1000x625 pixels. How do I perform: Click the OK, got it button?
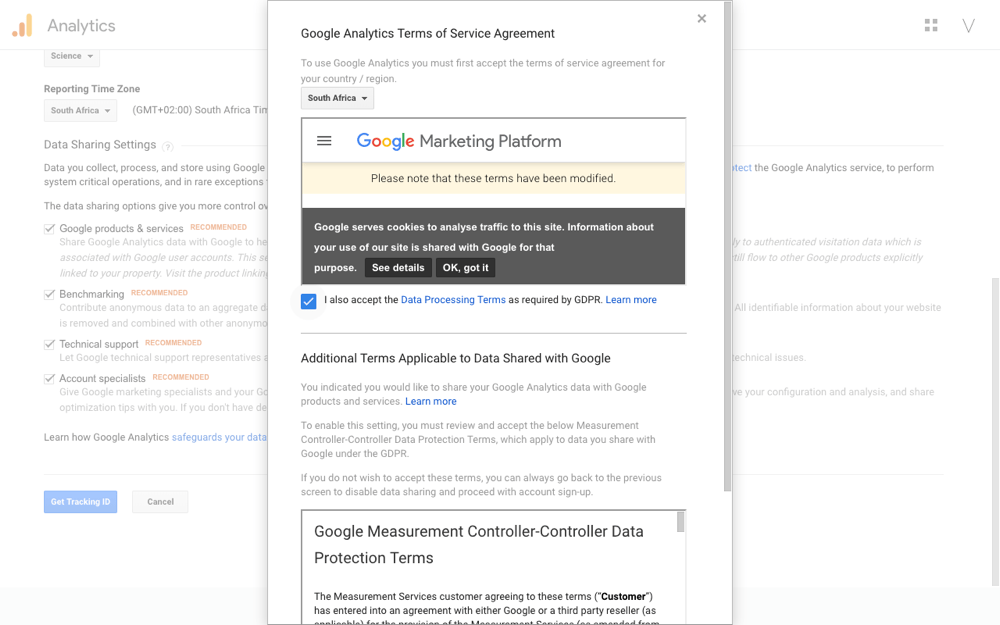point(466,268)
